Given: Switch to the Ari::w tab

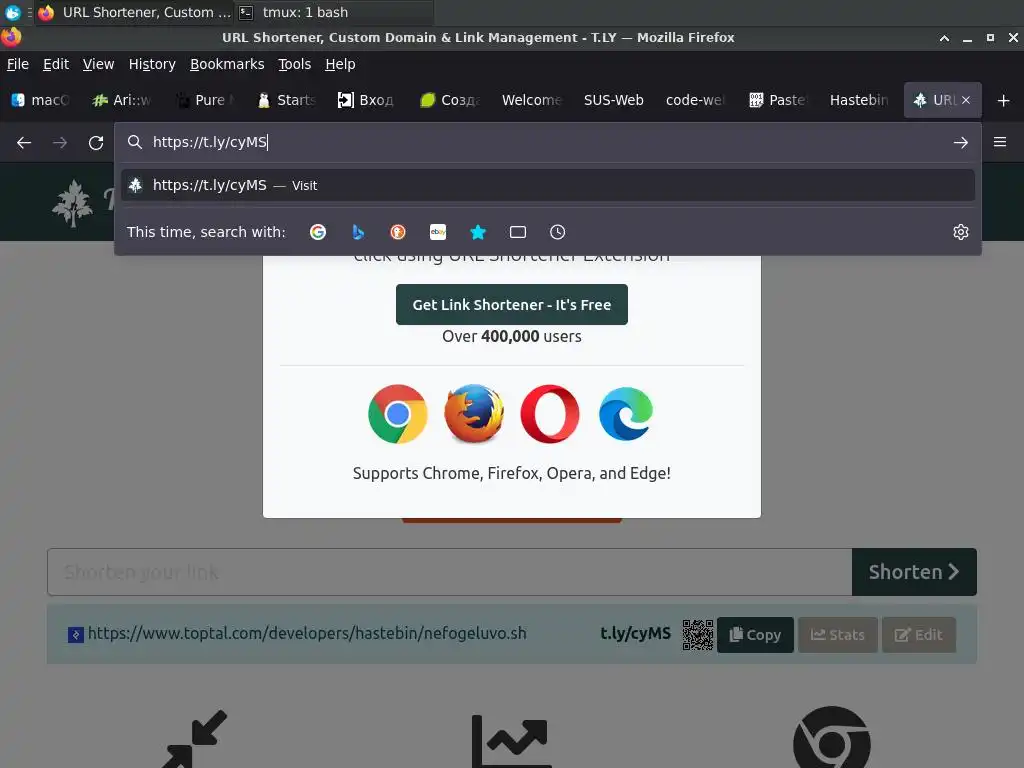Looking at the screenshot, I should tap(122, 100).
